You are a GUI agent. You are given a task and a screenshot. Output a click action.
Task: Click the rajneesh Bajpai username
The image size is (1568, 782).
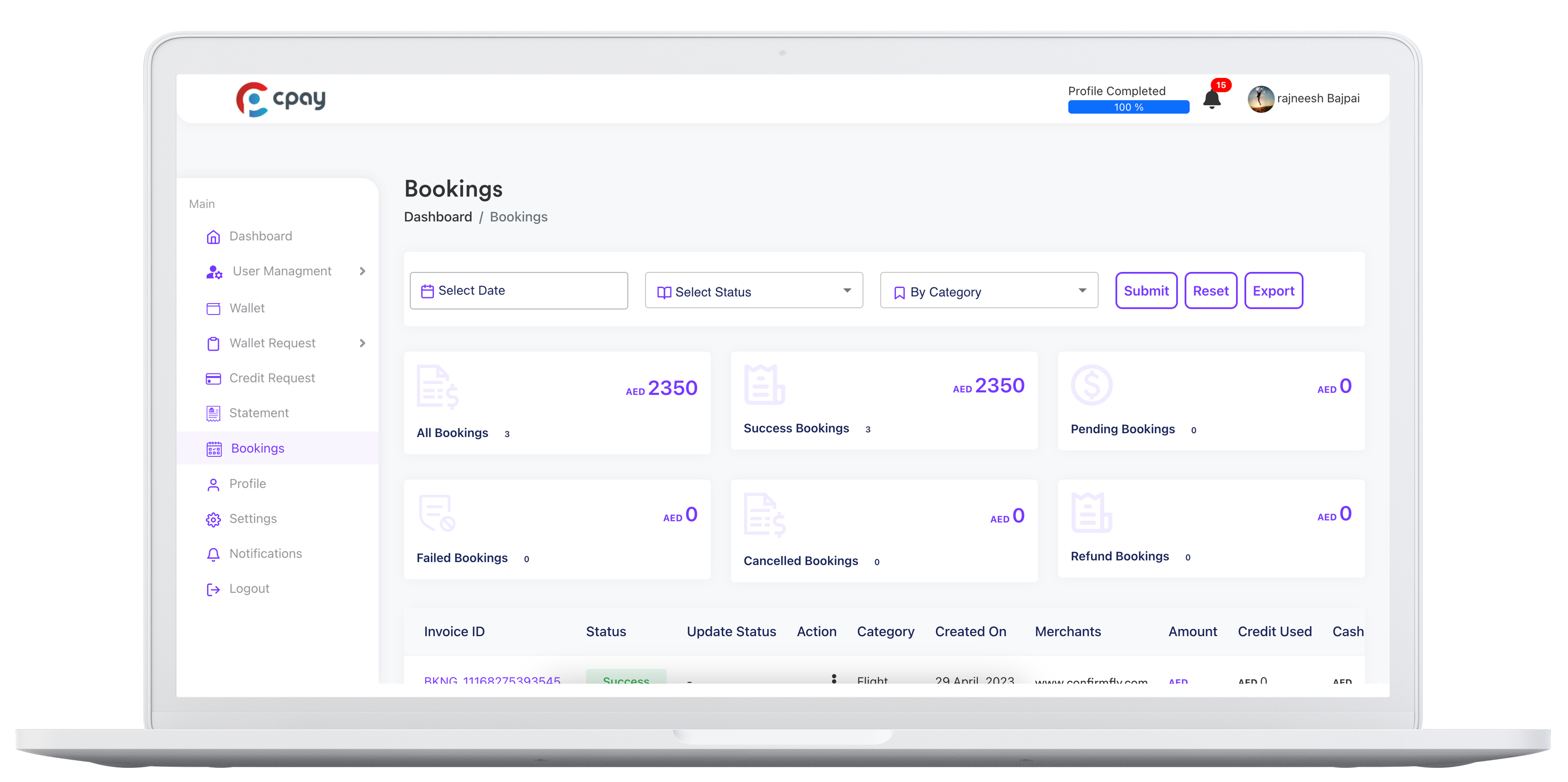1318,99
